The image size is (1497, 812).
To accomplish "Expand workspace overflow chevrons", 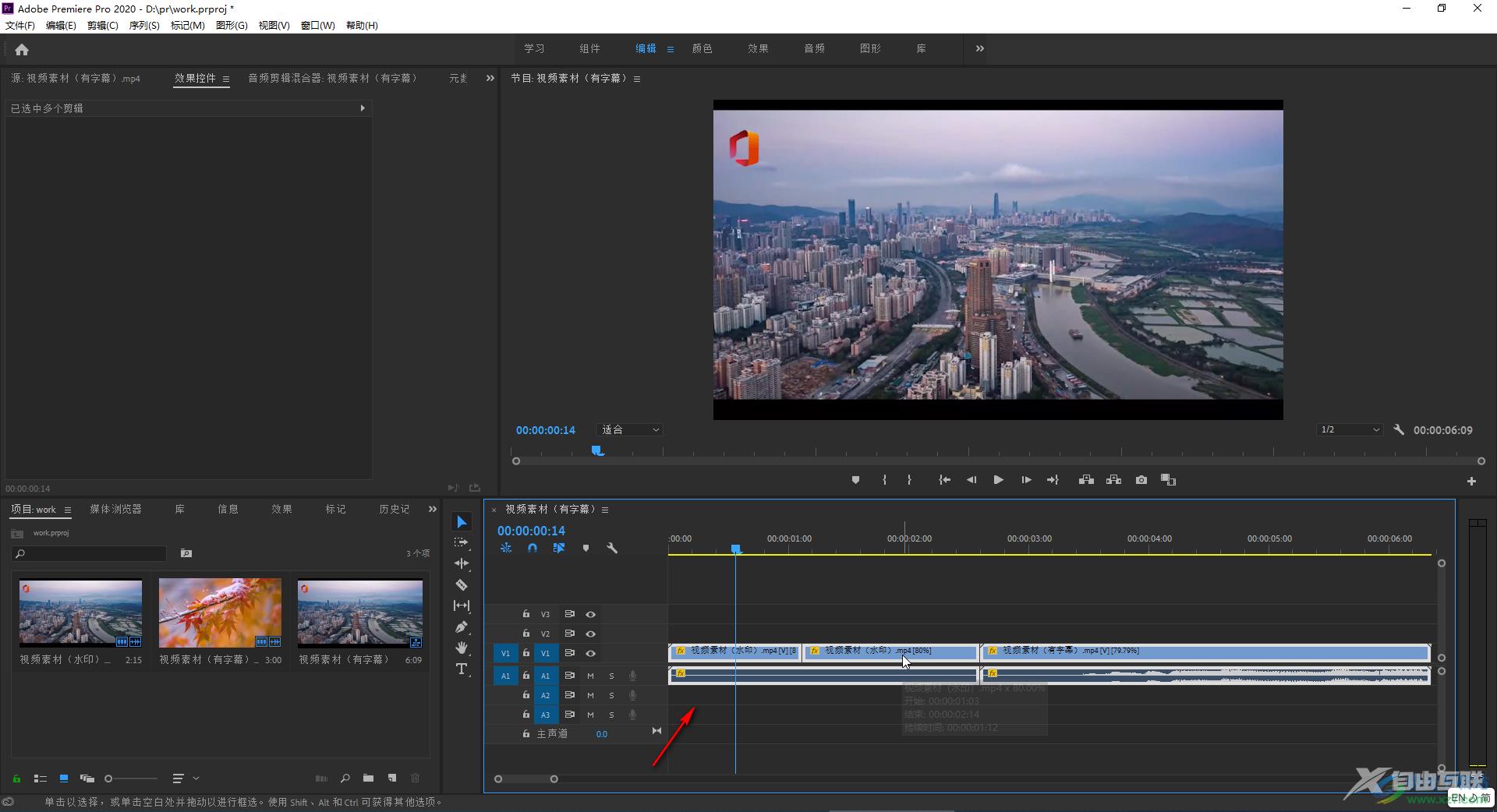I will 979,48.
